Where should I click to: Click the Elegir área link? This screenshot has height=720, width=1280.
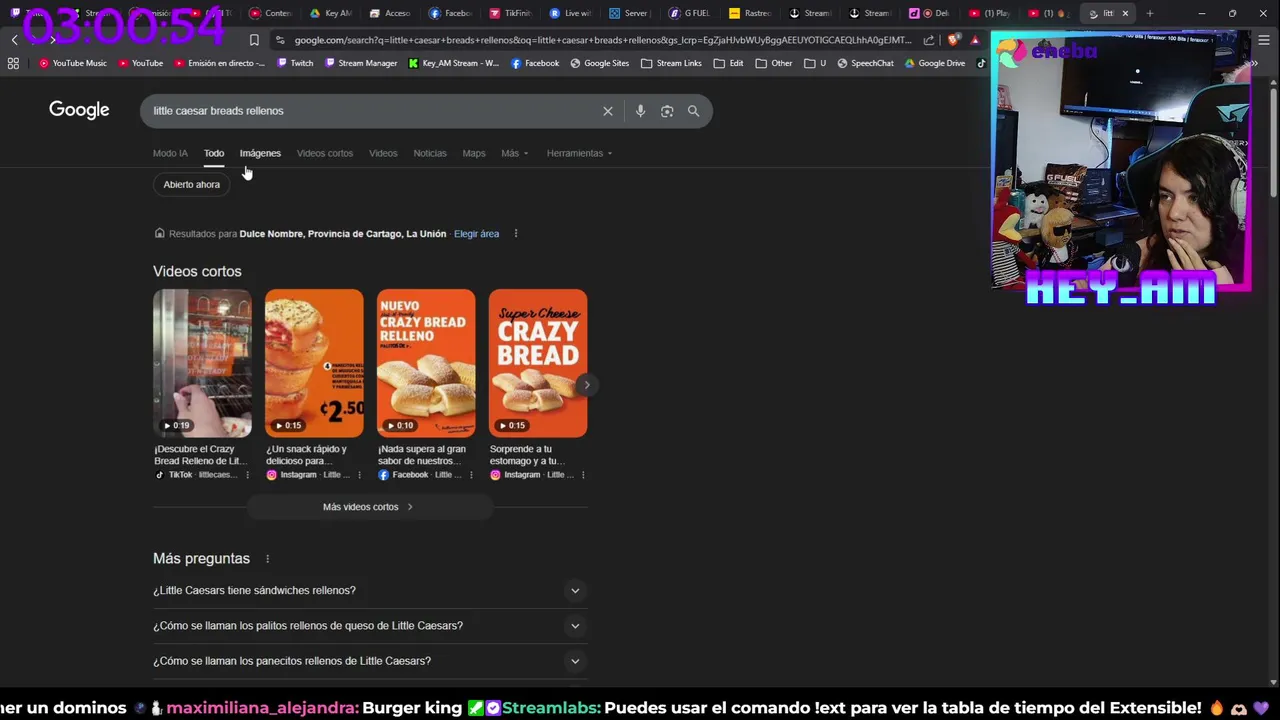pyautogui.click(x=476, y=234)
